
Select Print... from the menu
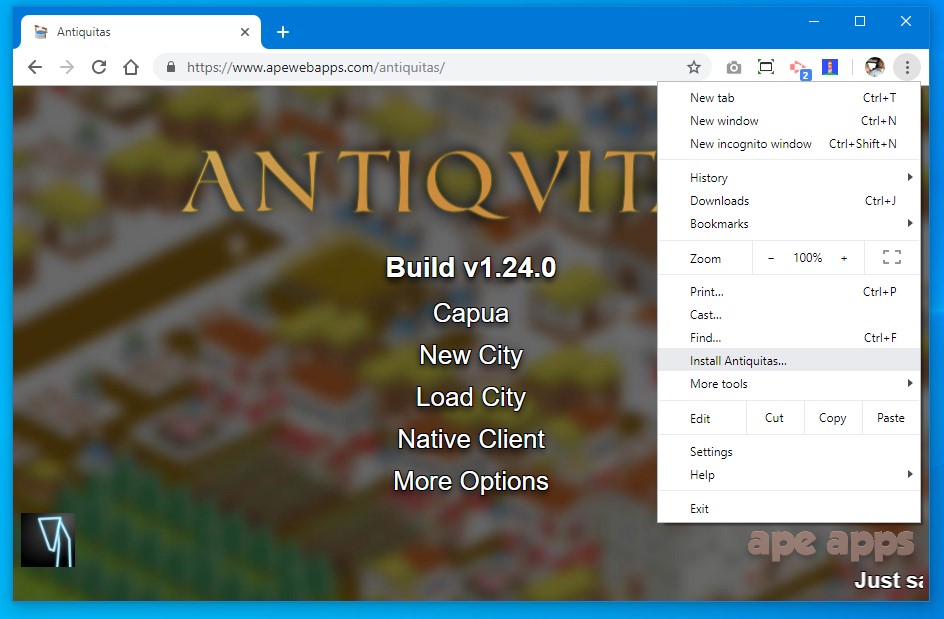pyautogui.click(x=789, y=291)
